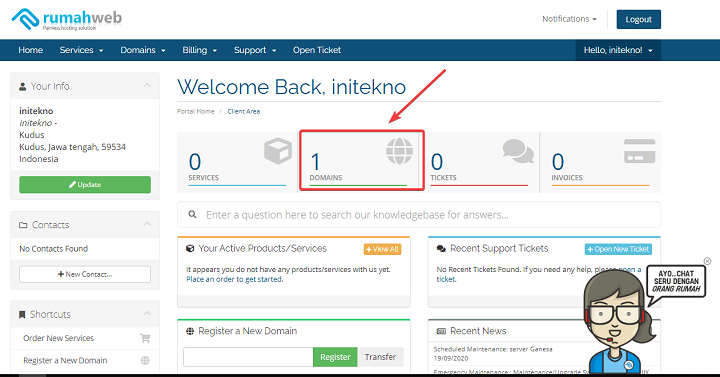Image resolution: width=720 pixels, height=377 pixels.
Task: Expand the Domains menu
Action: [x=143, y=50]
